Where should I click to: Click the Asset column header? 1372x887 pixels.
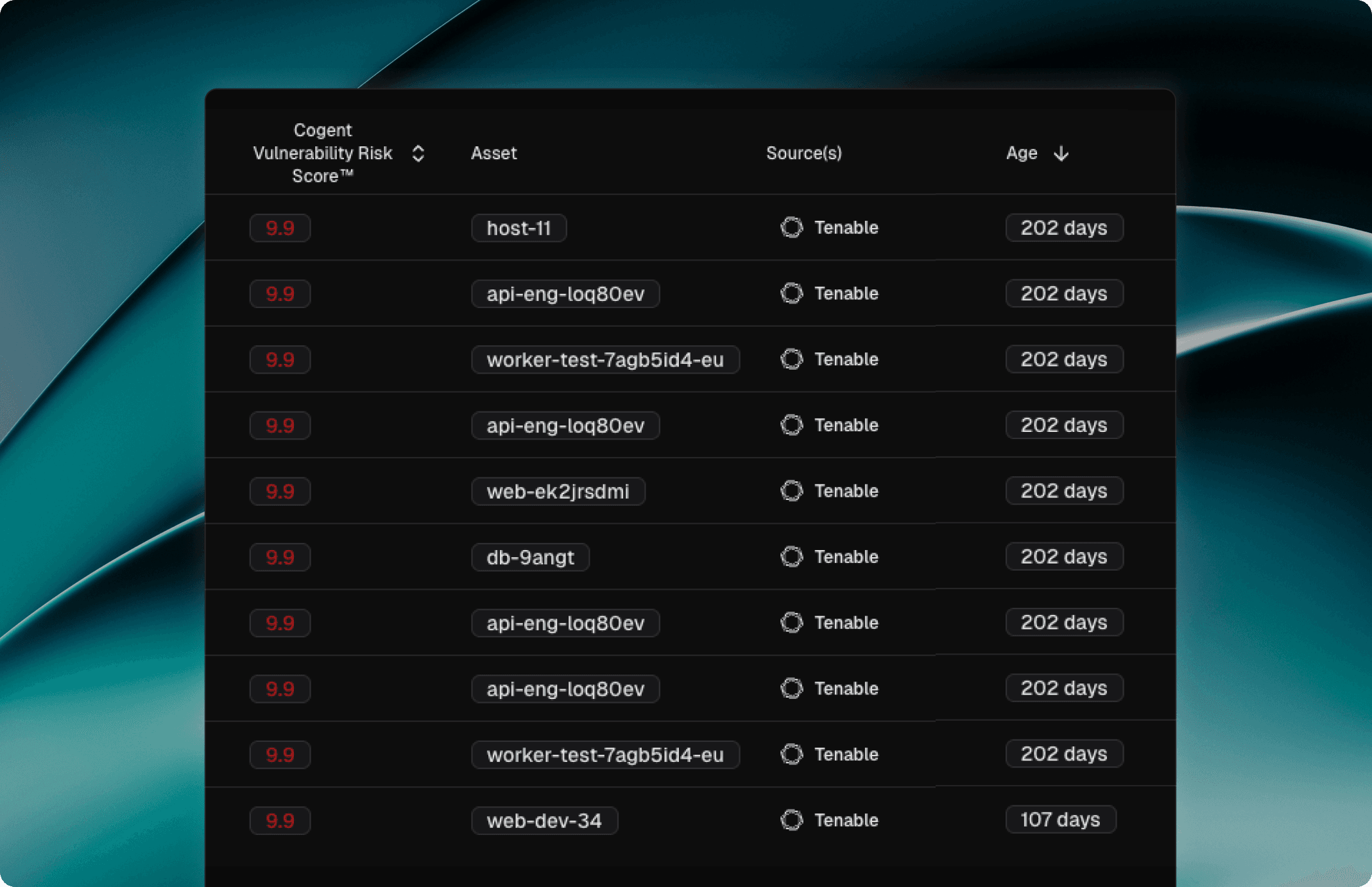pyautogui.click(x=493, y=153)
